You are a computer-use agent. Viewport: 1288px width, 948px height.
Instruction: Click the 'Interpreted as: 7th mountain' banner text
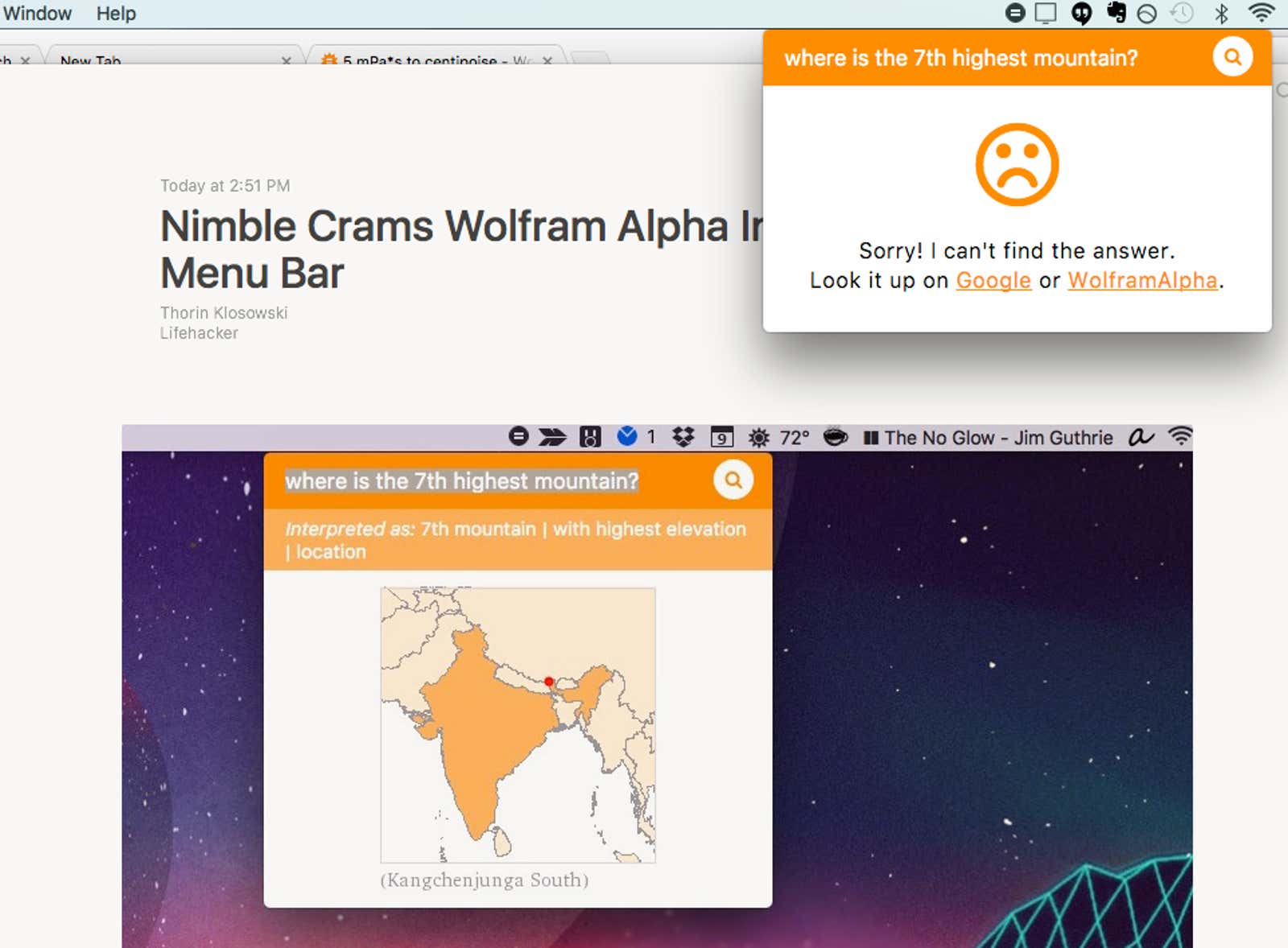[515, 540]
